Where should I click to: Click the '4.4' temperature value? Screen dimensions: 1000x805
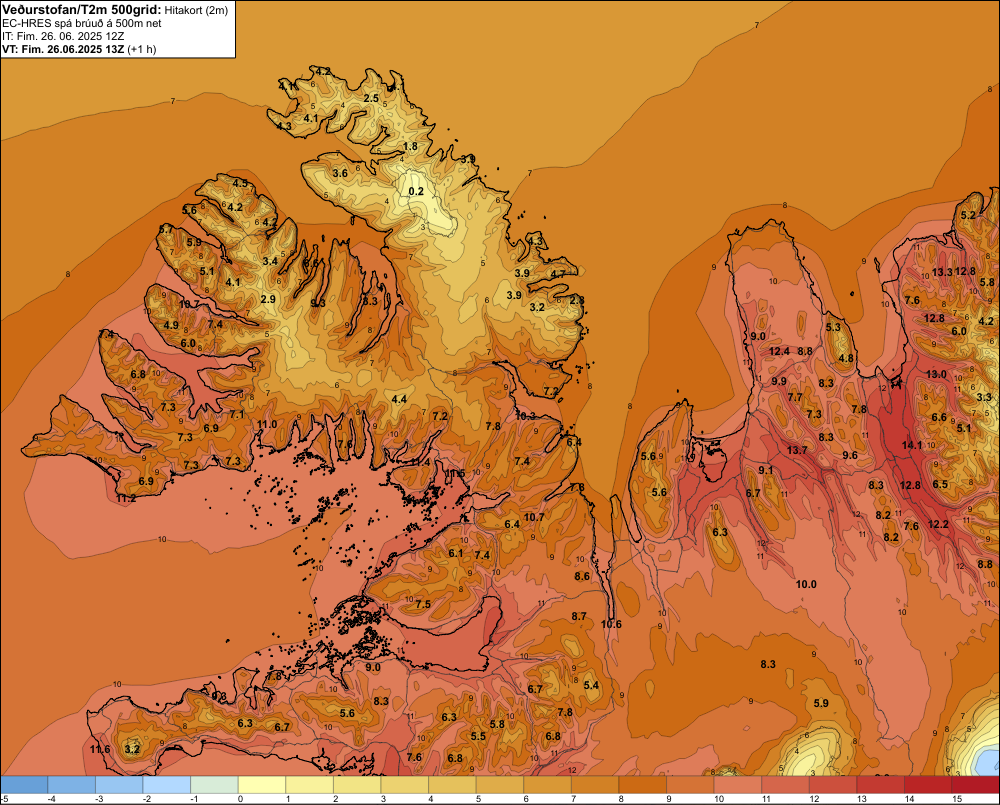[x=399, y=399]
